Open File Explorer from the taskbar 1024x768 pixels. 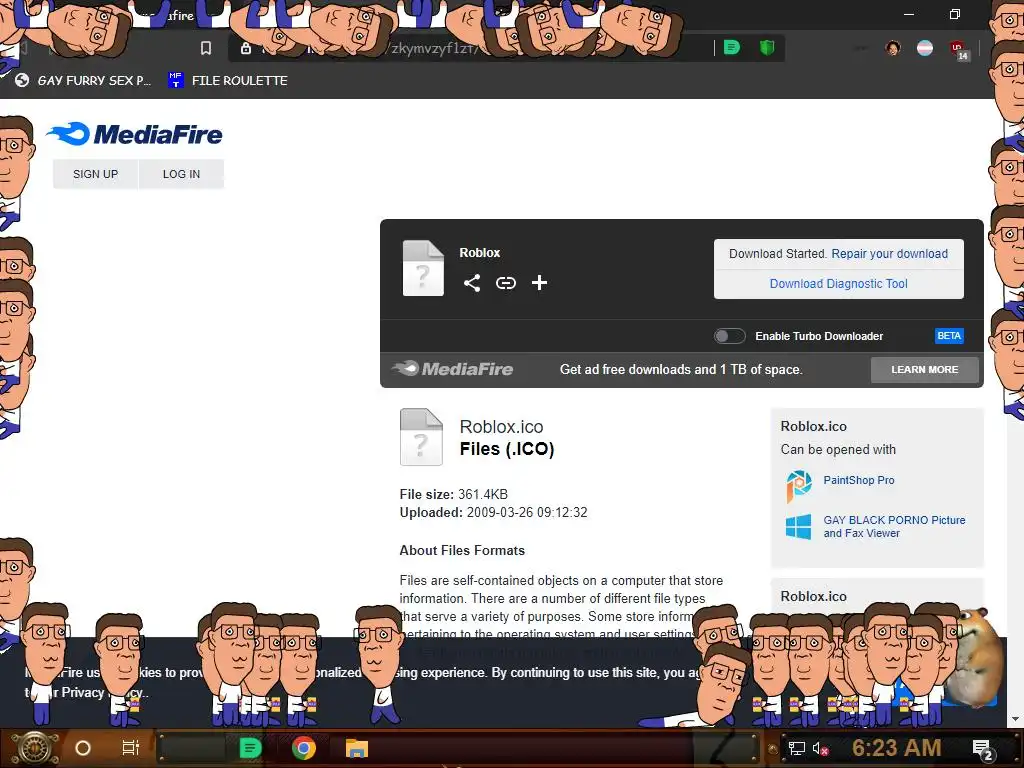[x=357, y=748]
